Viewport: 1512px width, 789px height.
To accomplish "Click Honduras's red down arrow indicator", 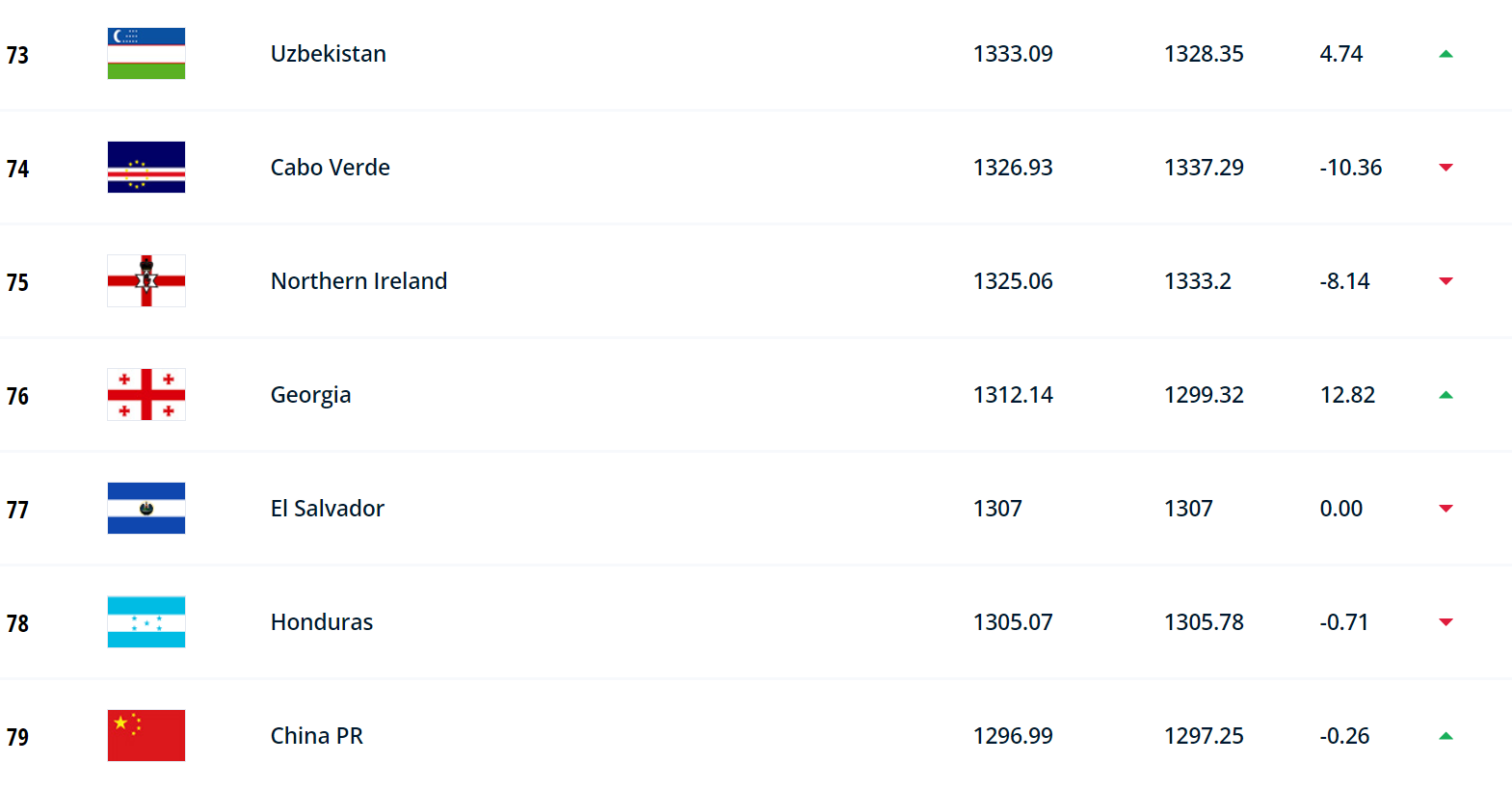I will [1446, 622].
